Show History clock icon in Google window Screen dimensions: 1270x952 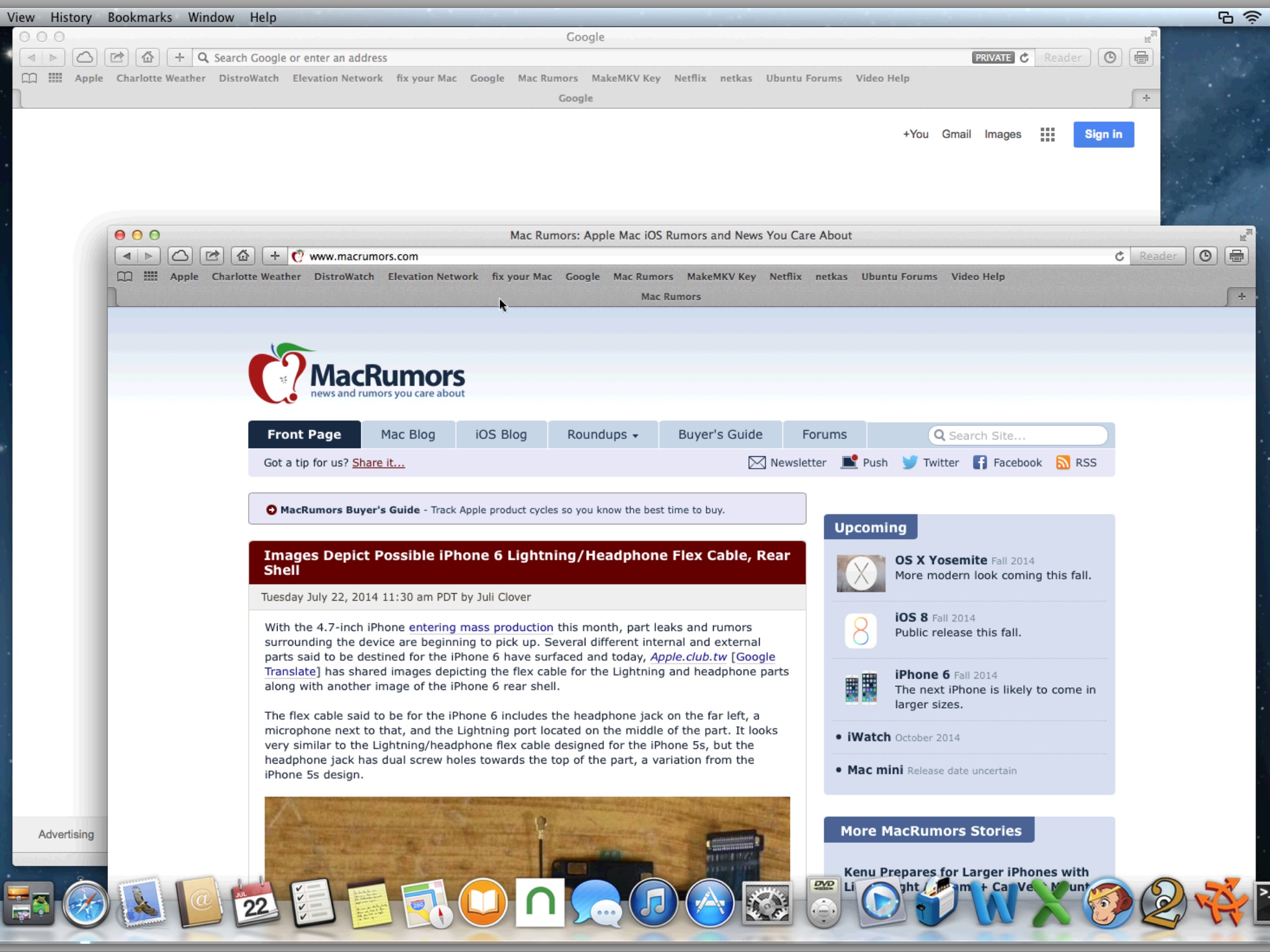coord(1110,58)
